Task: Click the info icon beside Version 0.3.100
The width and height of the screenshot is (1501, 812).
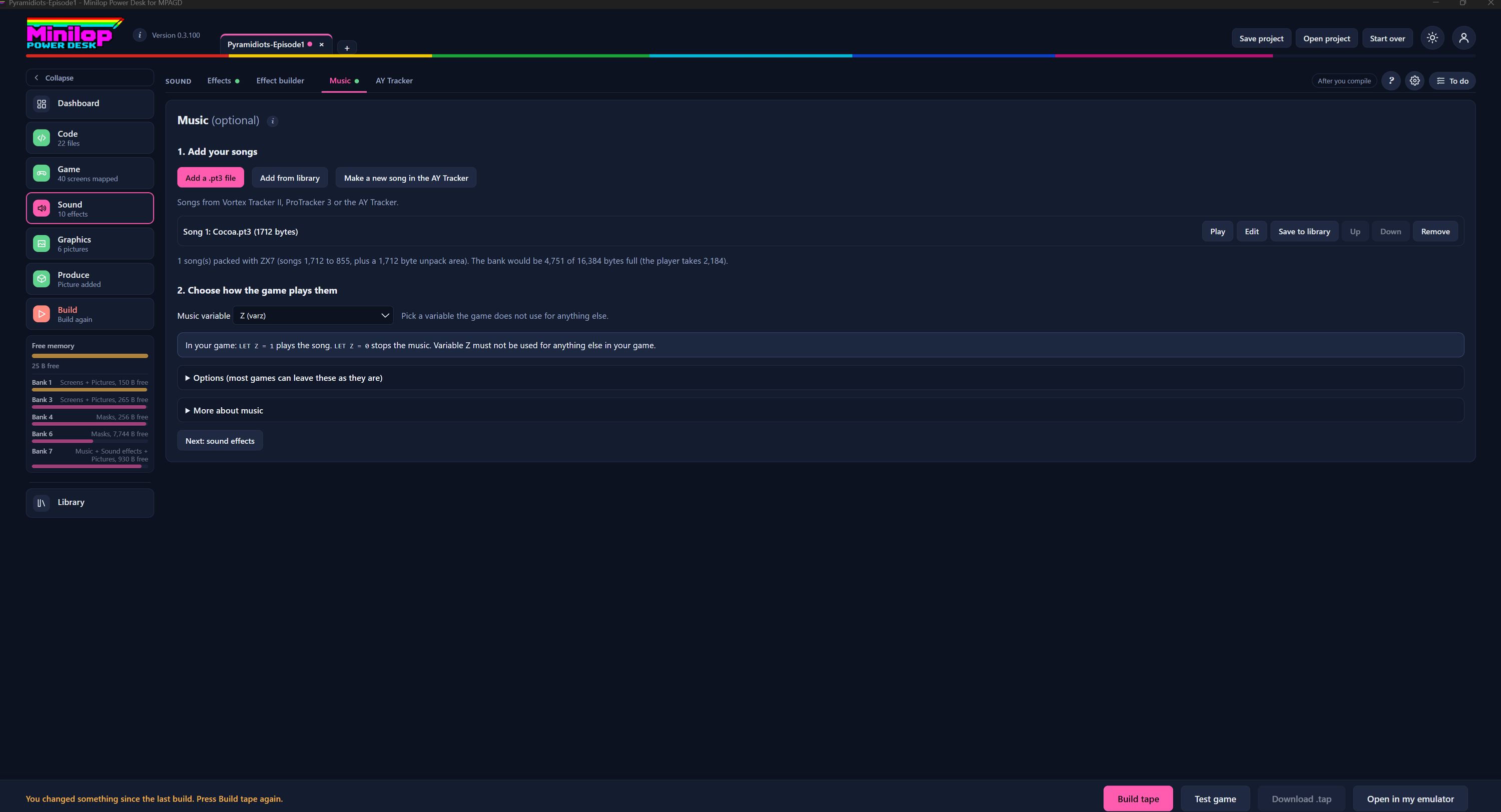Action: tap(139, 35)
